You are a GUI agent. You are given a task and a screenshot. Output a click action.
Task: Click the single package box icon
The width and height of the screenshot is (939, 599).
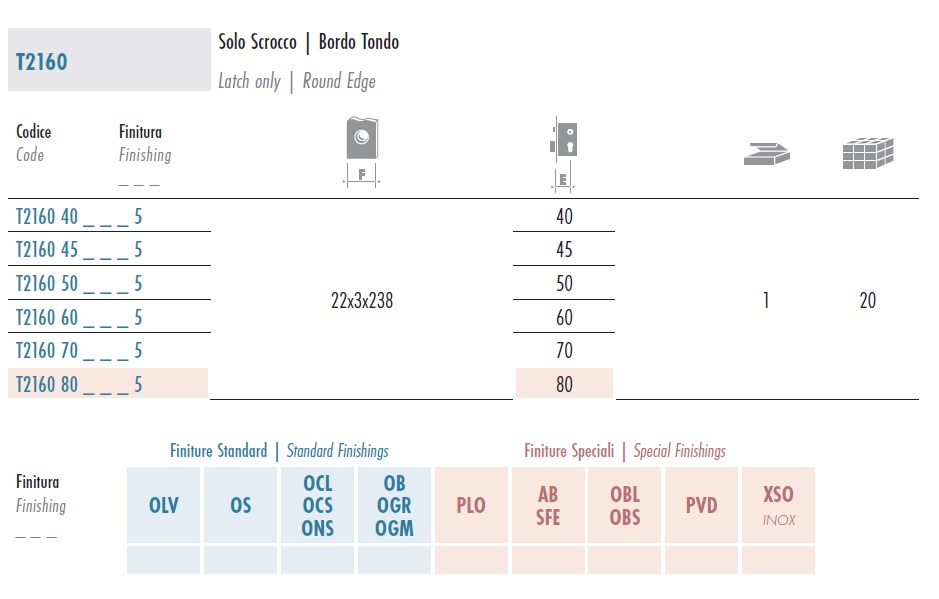coord(767,153)
